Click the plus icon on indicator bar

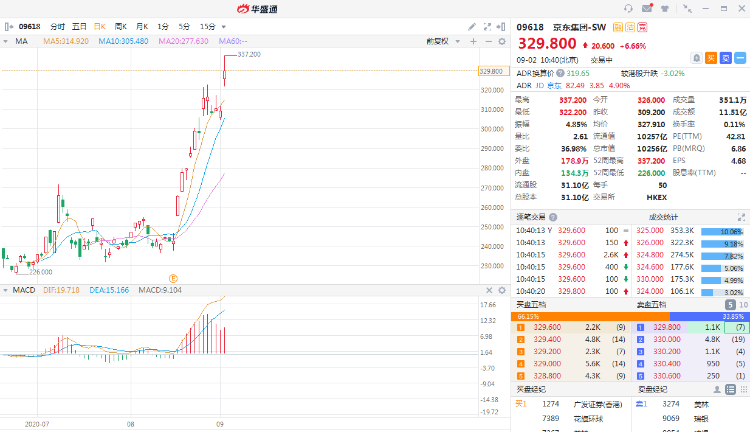472,41
